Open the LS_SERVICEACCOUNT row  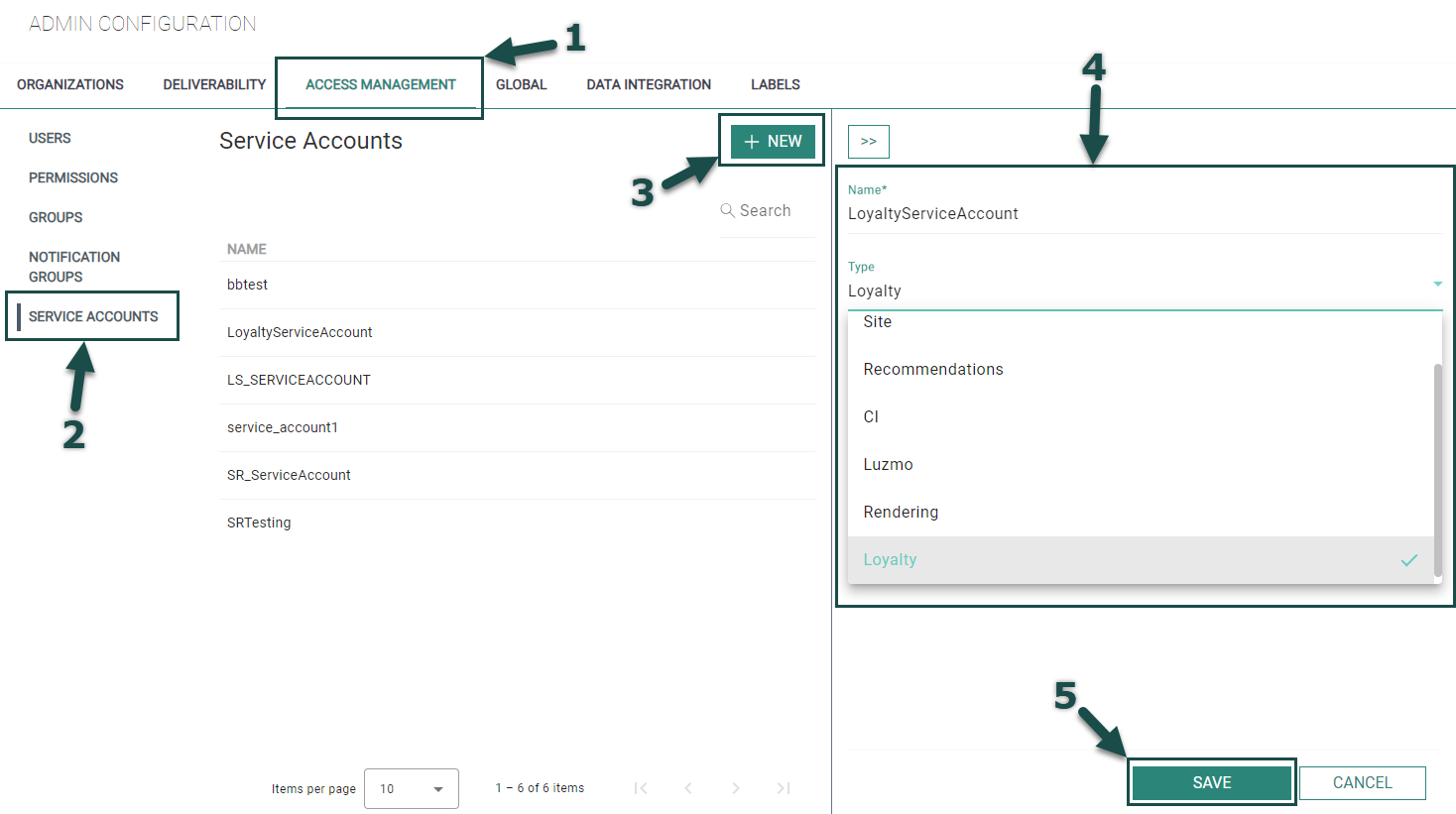[x=299, y=380]
